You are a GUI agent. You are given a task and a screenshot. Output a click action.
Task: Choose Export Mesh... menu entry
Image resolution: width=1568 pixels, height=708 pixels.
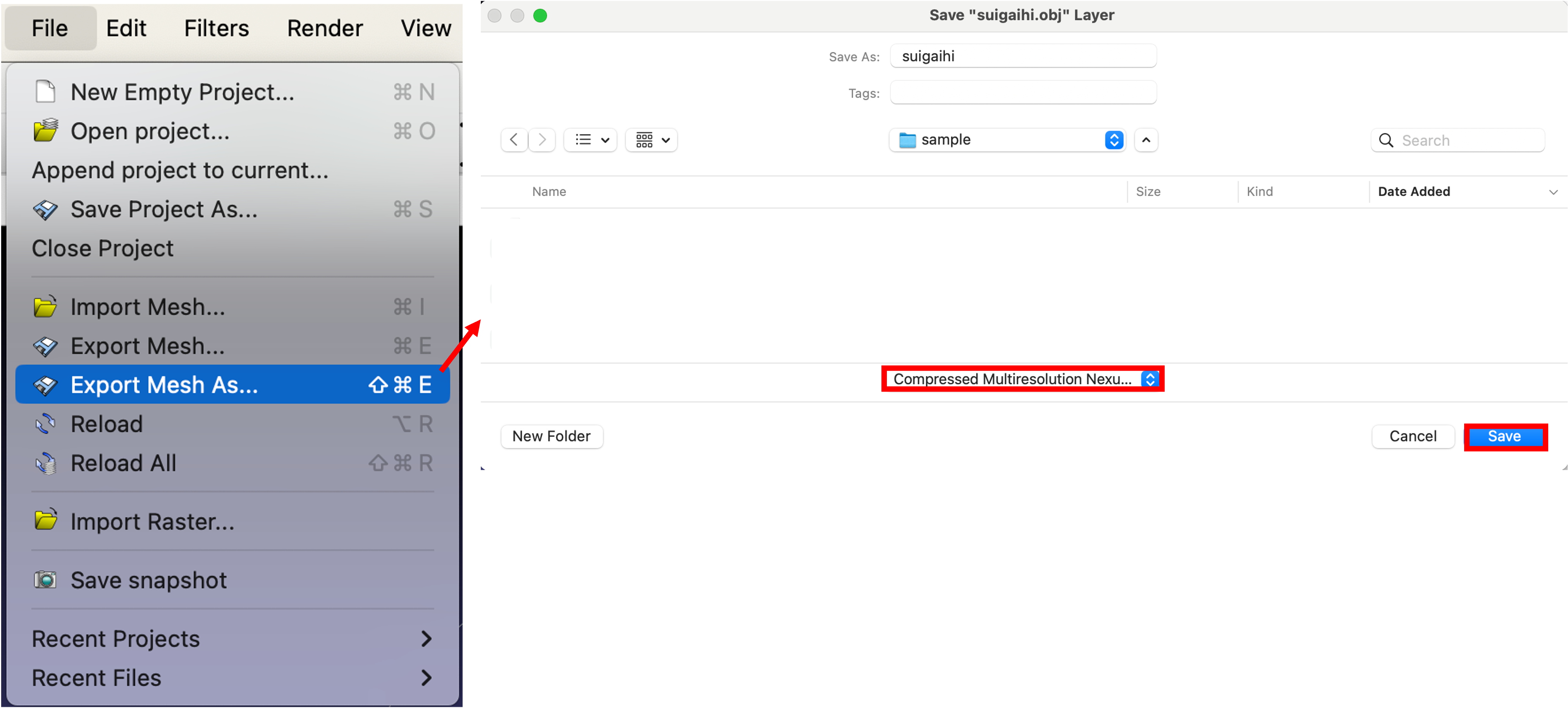pos(232,346)
